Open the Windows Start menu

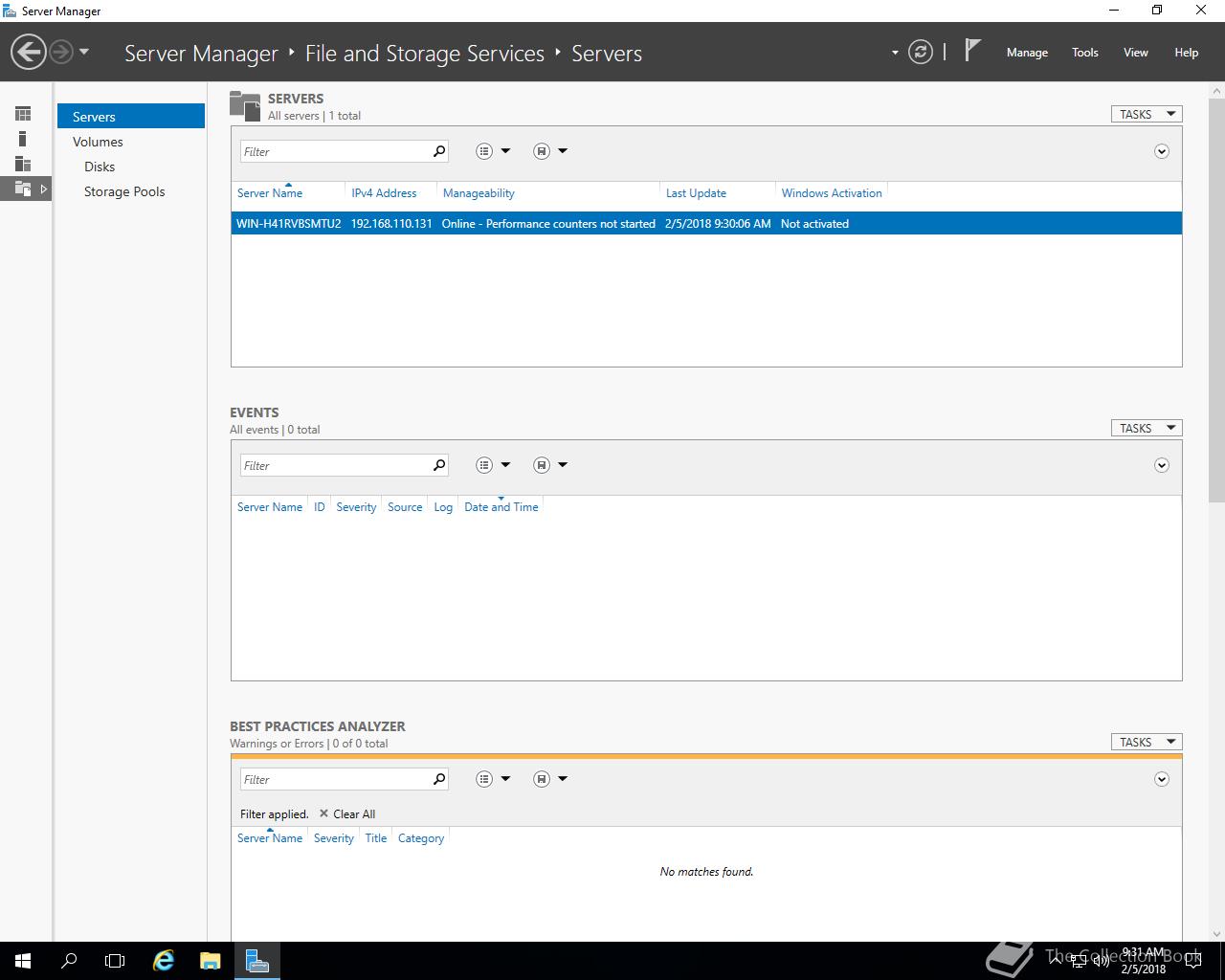tap(23, 961)
